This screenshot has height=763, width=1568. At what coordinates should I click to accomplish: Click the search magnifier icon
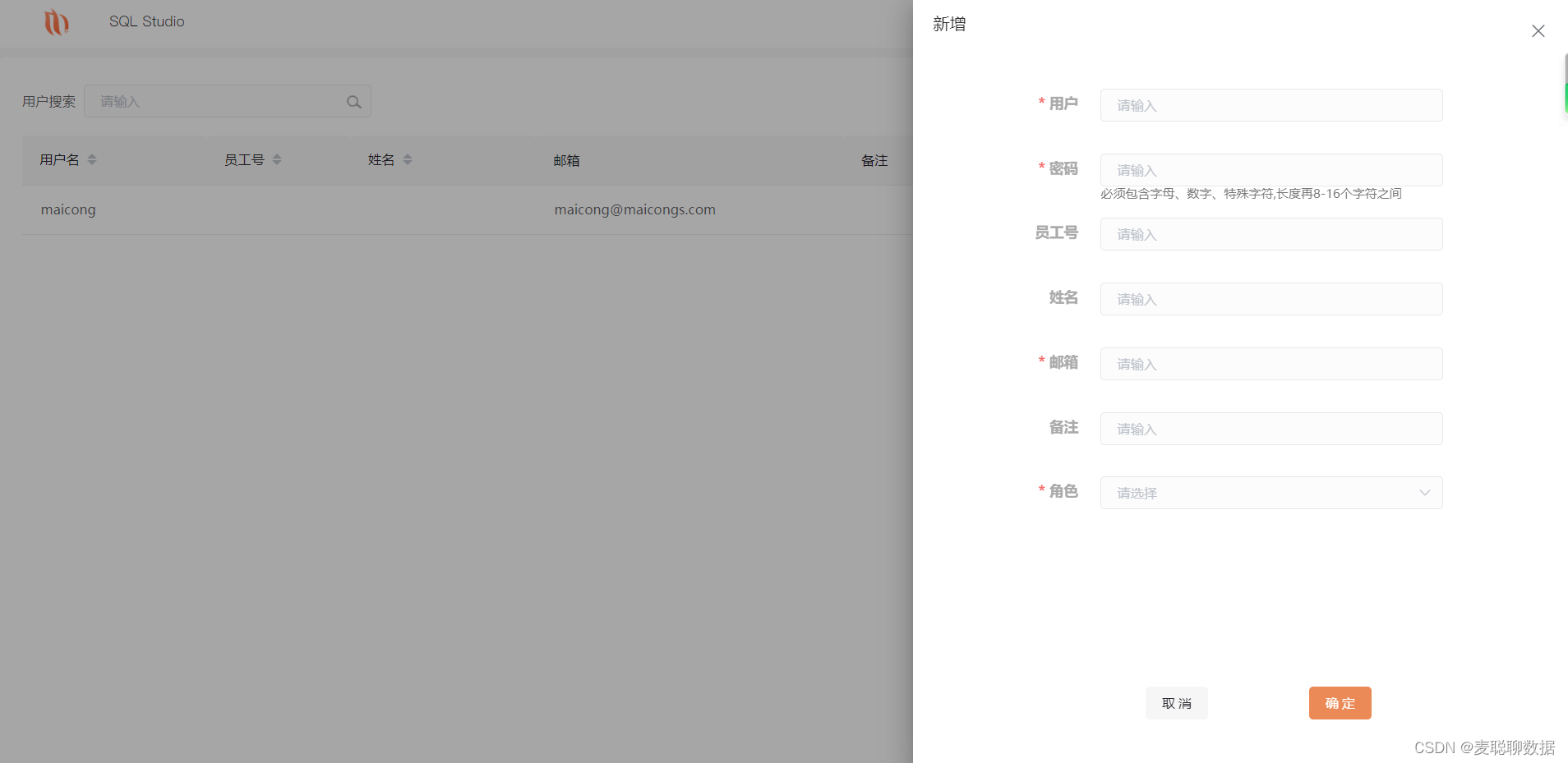pos(353,102)
